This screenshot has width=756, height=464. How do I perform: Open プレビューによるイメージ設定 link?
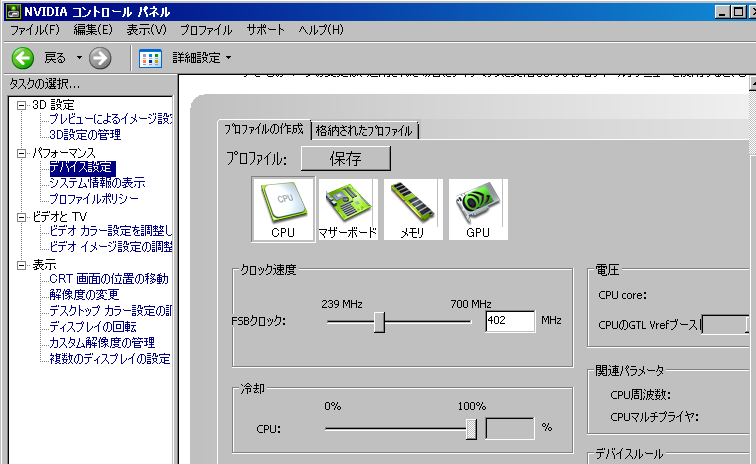coord(110,119)
